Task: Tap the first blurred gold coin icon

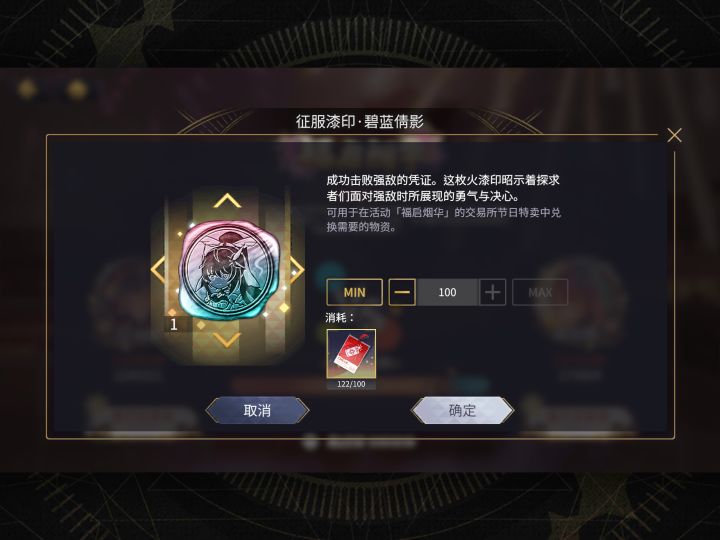Action: (27, 89)
